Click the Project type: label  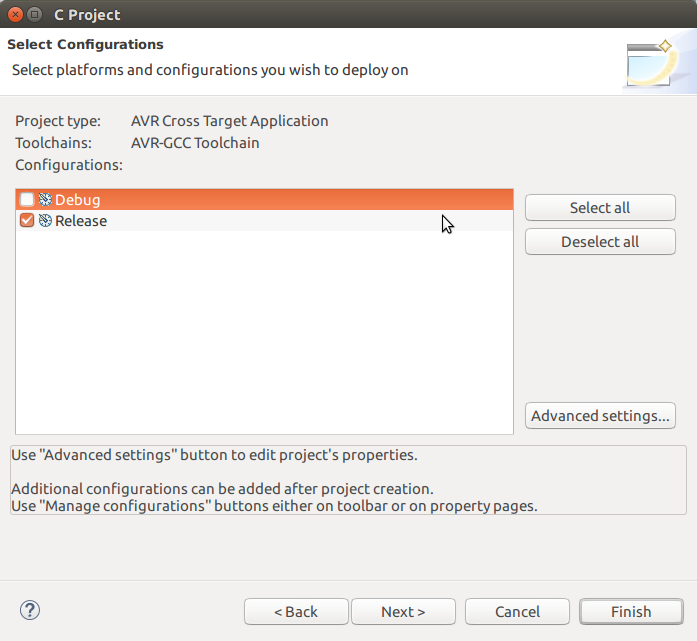pyautogui.click(x=58, y=121)
